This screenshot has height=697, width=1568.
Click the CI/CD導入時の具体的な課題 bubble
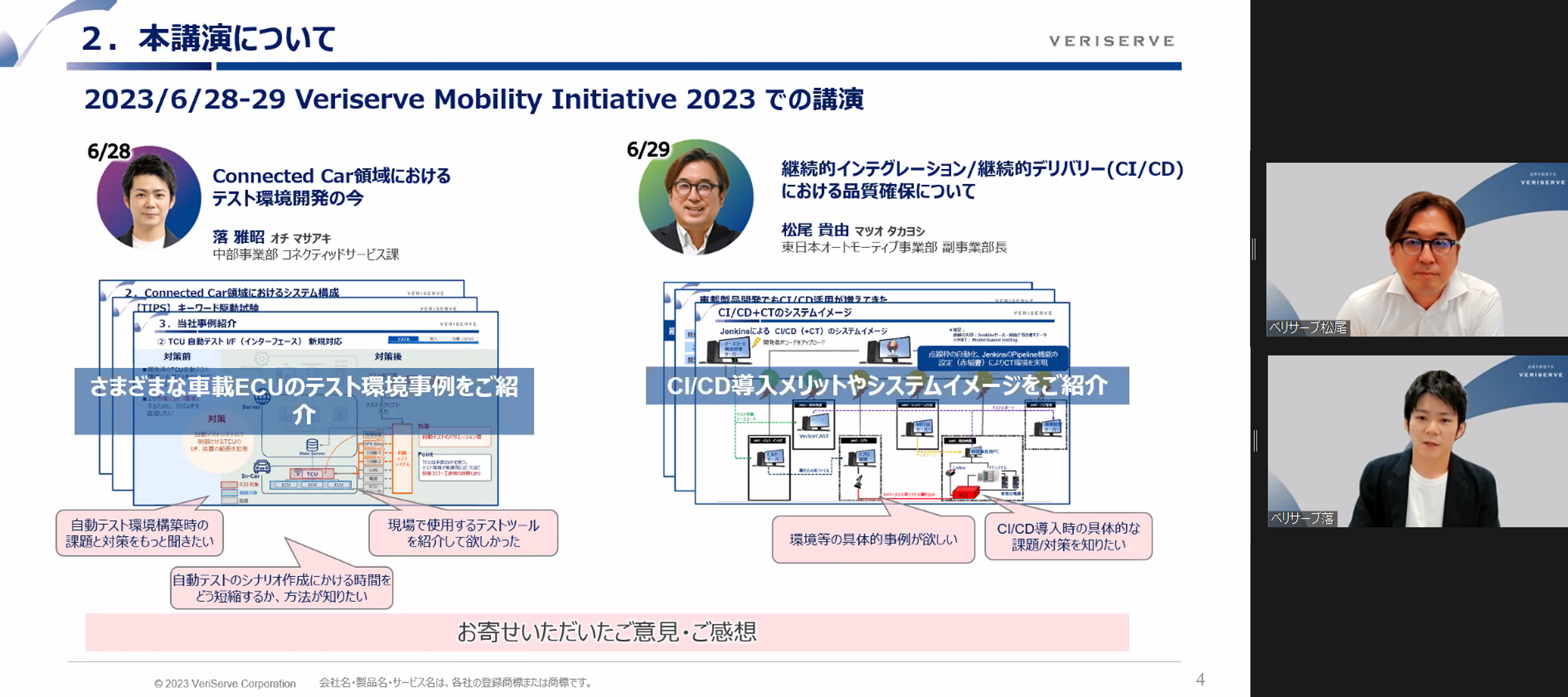coord(1068,536)
